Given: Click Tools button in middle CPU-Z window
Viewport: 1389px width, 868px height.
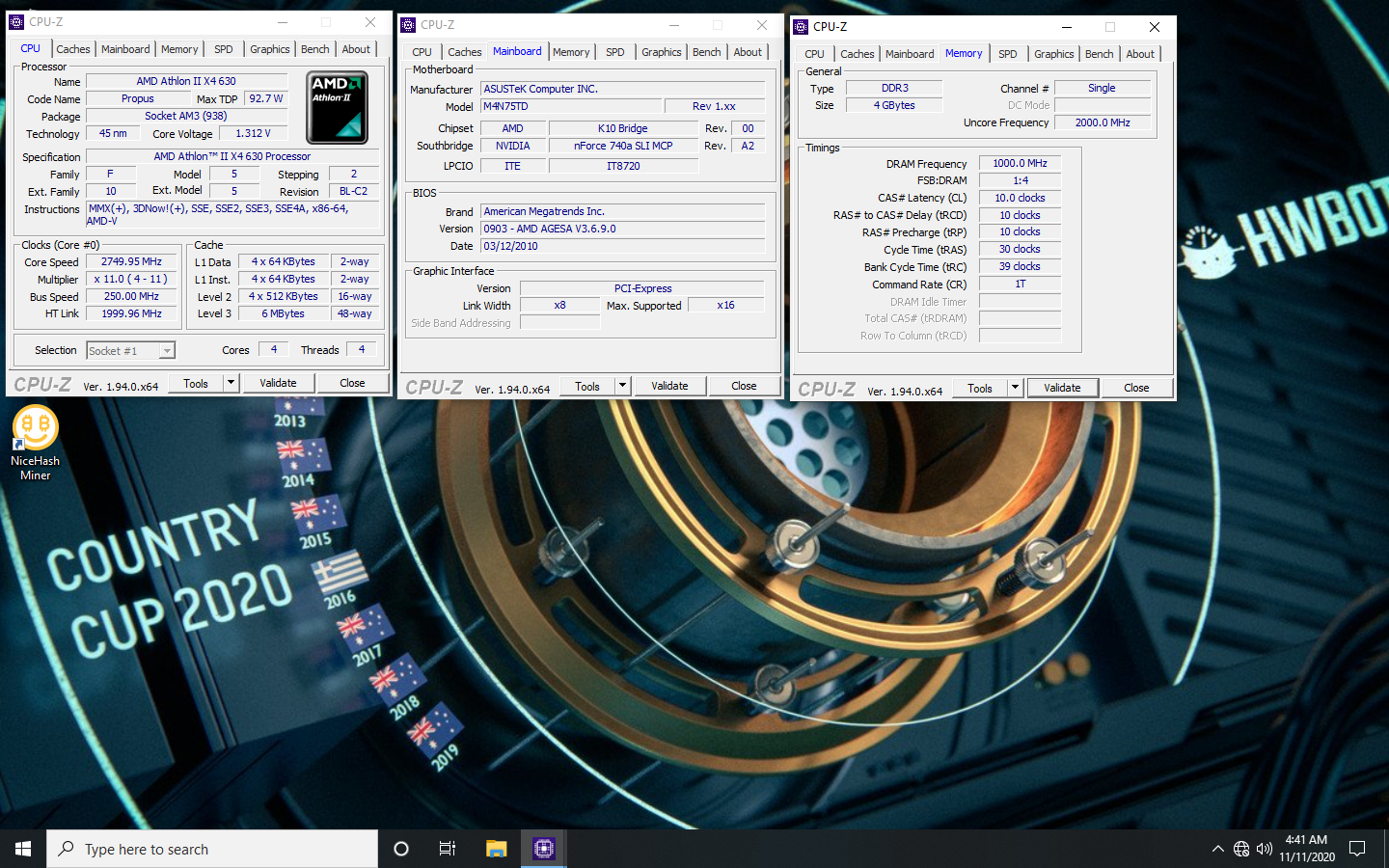Looking at the screenshot, I should [587, 386].
